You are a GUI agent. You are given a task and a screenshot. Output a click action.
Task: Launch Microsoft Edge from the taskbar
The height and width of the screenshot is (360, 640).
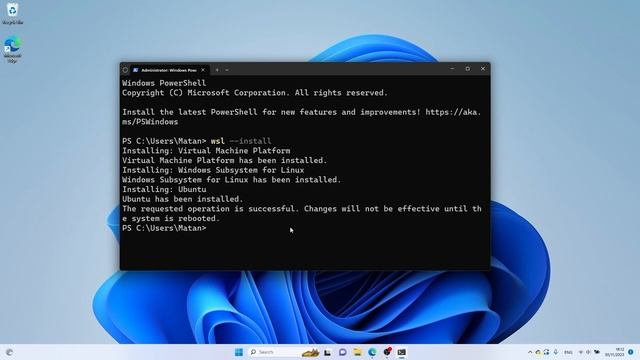pos(372,352)
